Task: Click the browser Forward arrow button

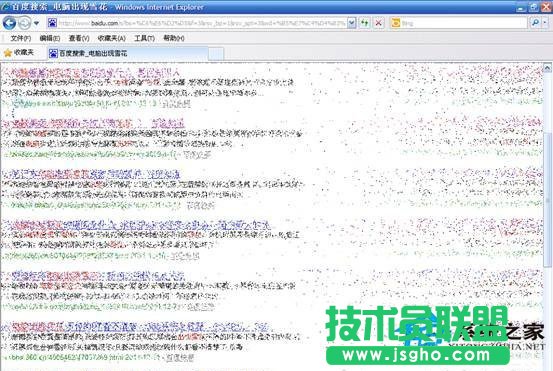Action: click(x=24, y=23)
